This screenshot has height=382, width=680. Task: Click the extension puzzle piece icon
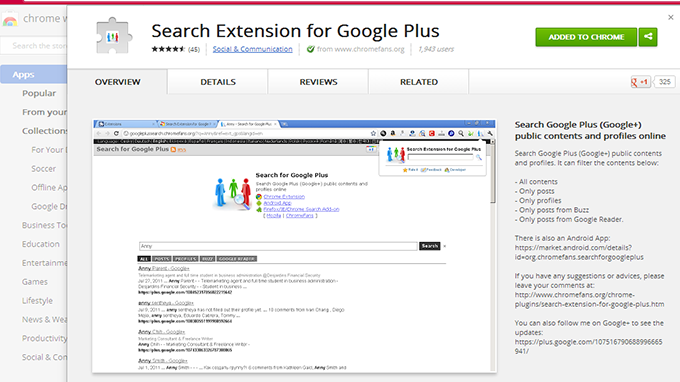point(113,36)
